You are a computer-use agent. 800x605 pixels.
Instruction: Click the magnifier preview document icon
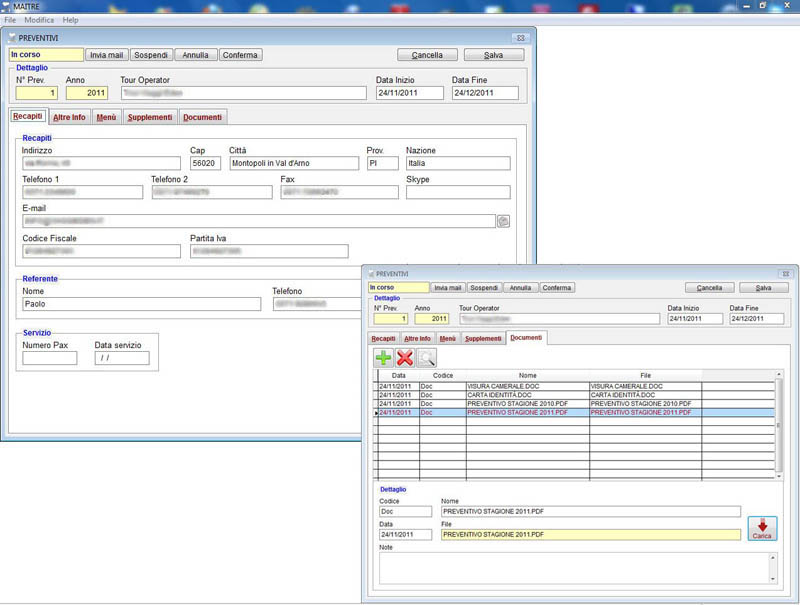pyautogui.click(x=427, y=358)
